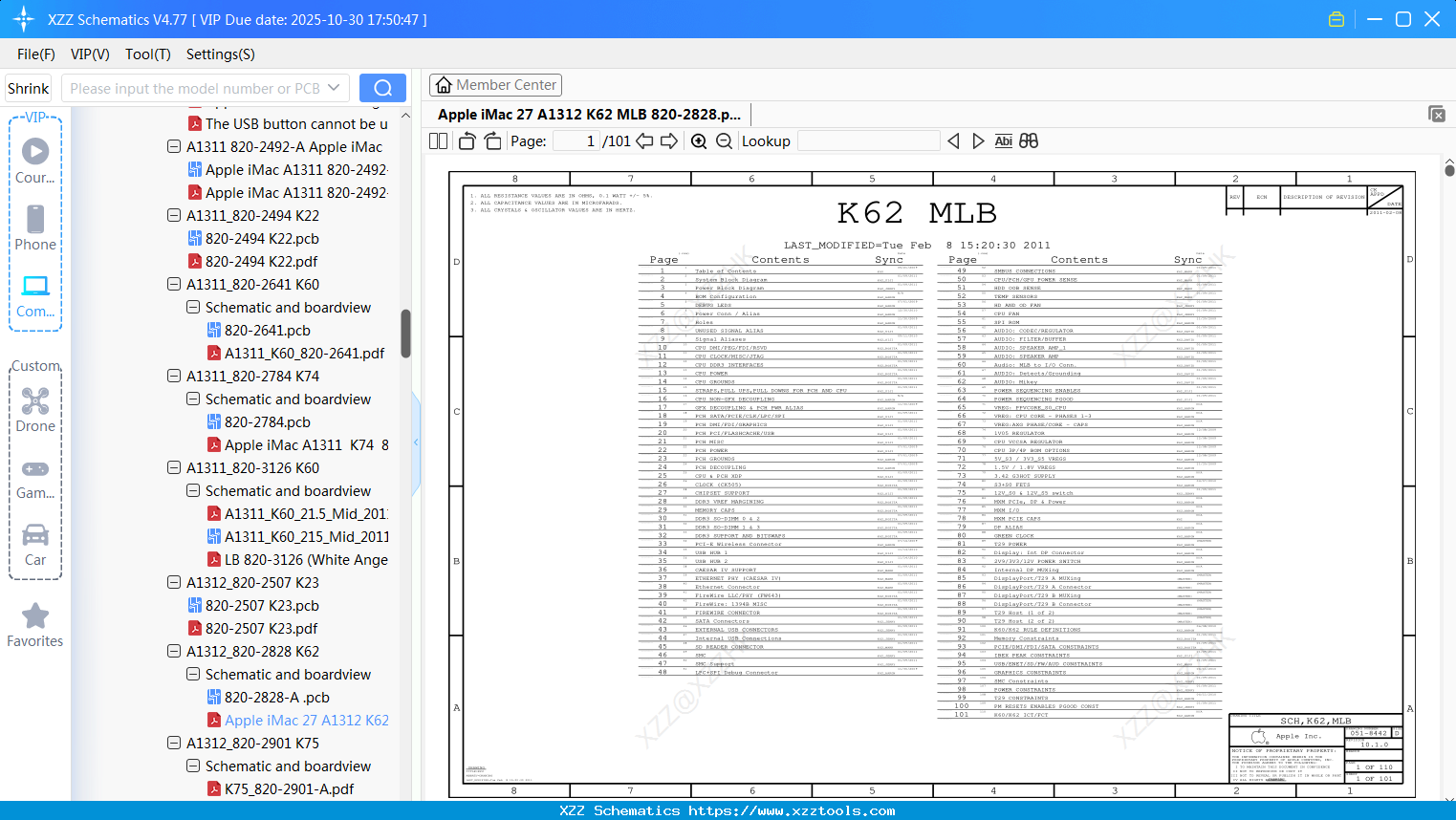Open the 820-2494 K22.pcb boardview file
The width and height of the screenshot is (1456, 820).
(x=262, y=239)
